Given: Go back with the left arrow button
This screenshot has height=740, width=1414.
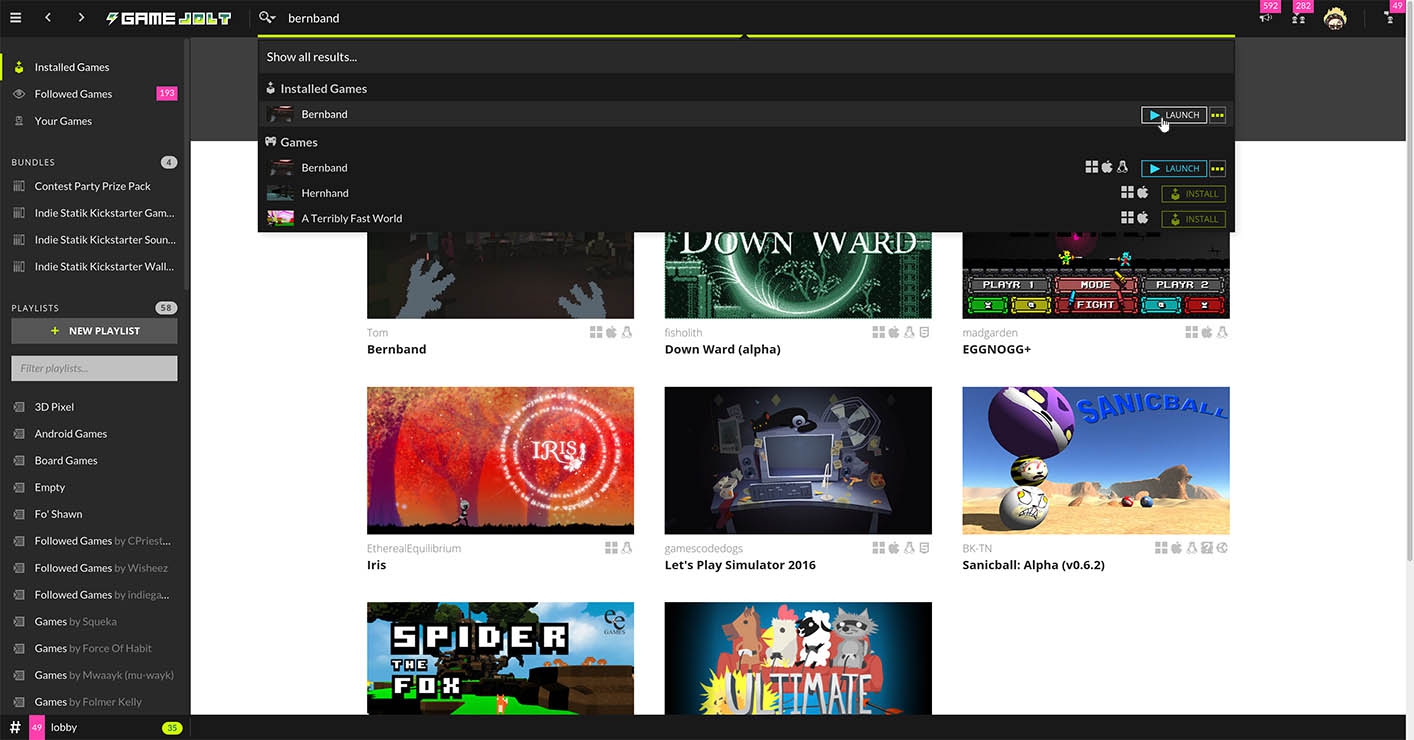Looking at the screenshot, I should 48,18.
